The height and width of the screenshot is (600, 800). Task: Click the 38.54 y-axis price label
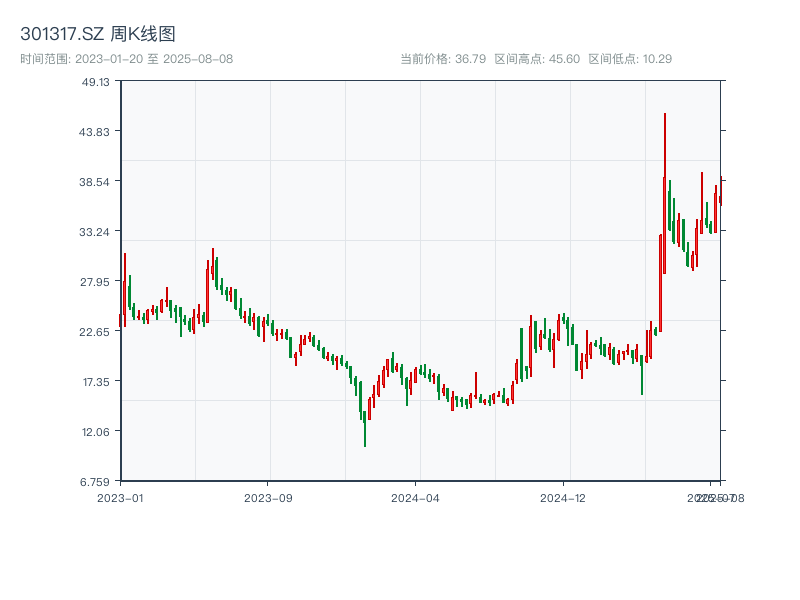coord(96,182)
